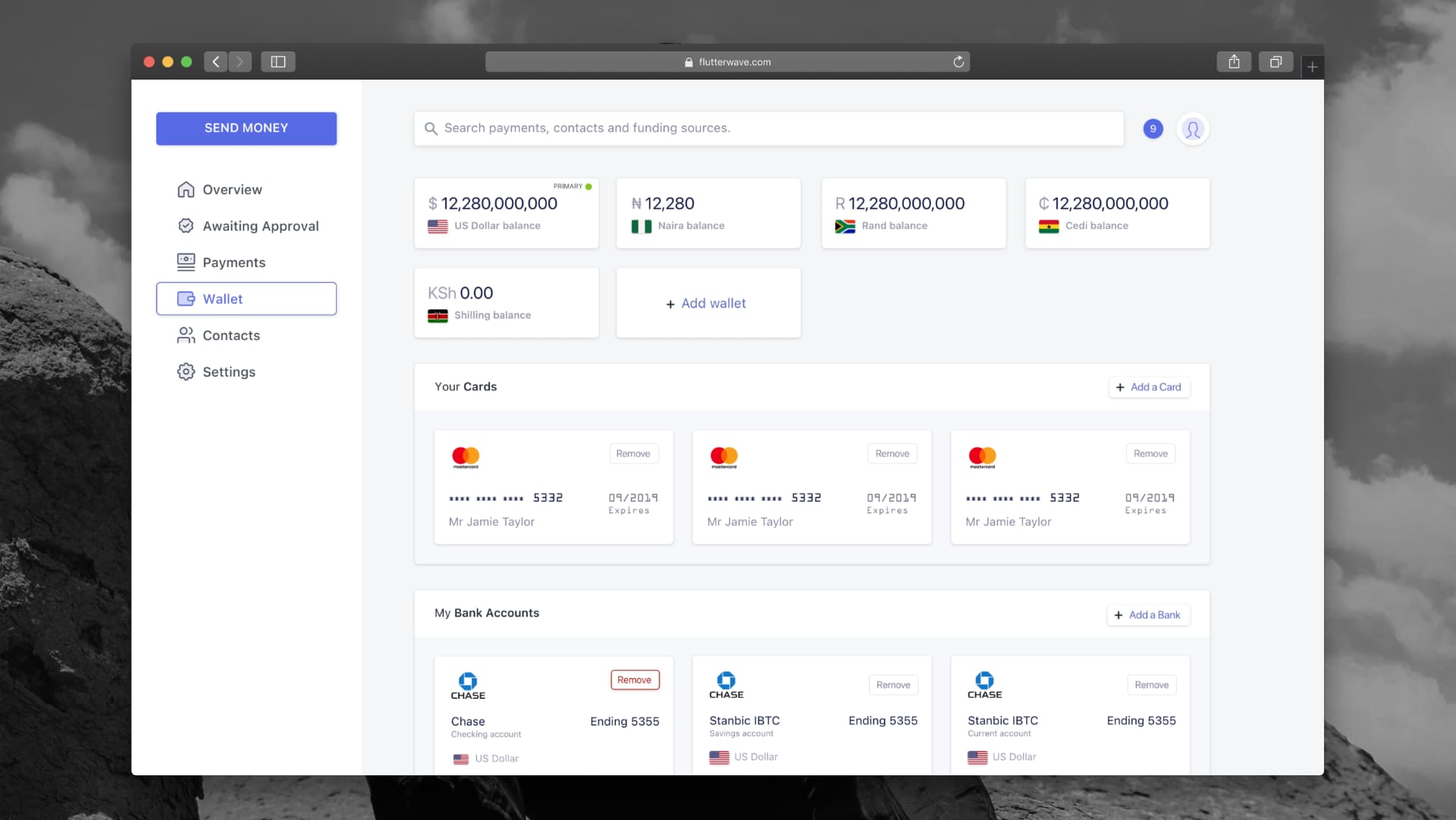Click Chase logo on Checking account
Screen dimensions: 1456x820
click(468, 686)
